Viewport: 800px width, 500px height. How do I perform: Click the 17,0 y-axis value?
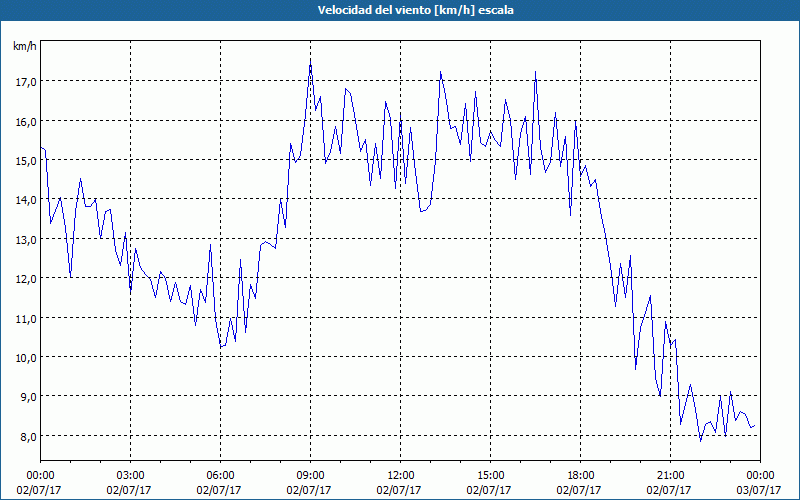tap(25, 82)
